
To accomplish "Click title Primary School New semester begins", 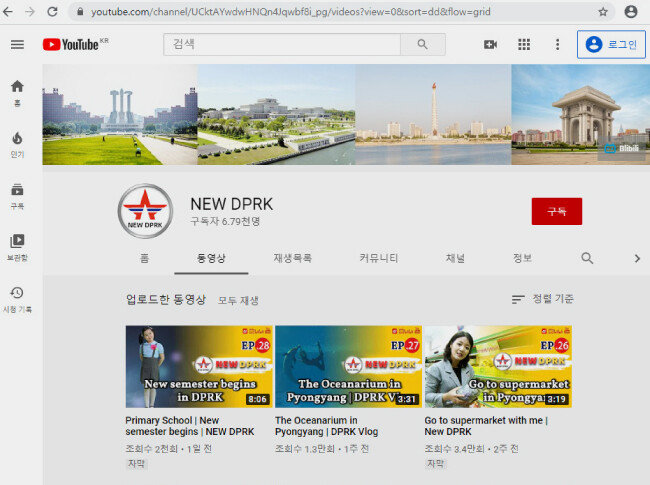I will (190, 426).
